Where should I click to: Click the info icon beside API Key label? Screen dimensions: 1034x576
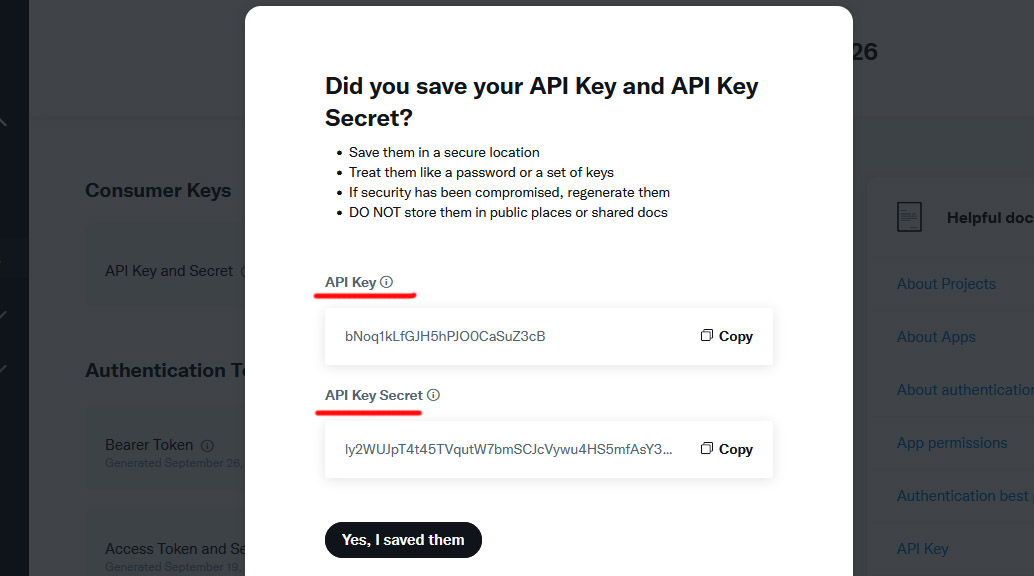(x=387, y=282)
